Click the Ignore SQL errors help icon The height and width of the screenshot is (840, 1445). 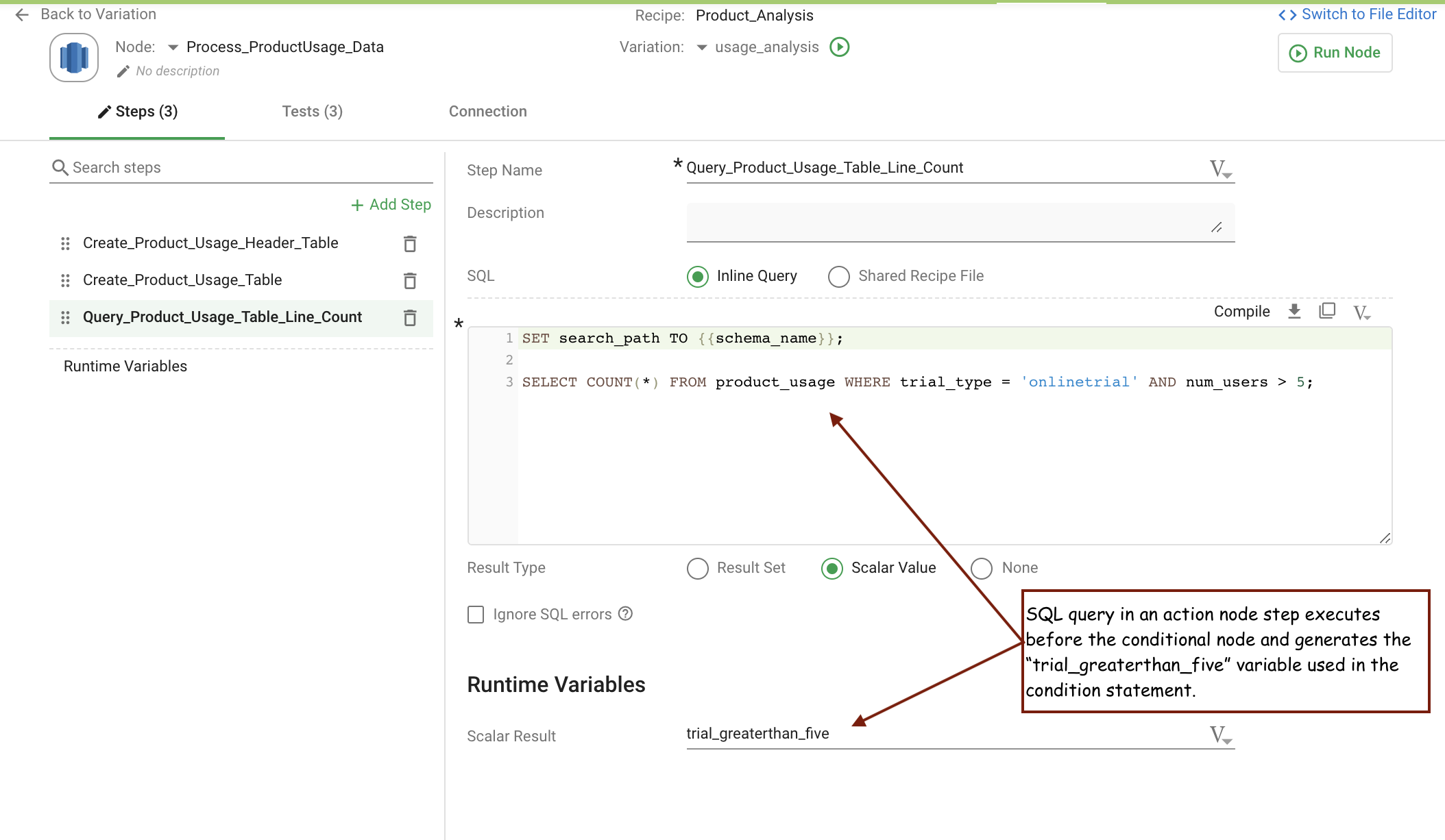click(625, 614)
